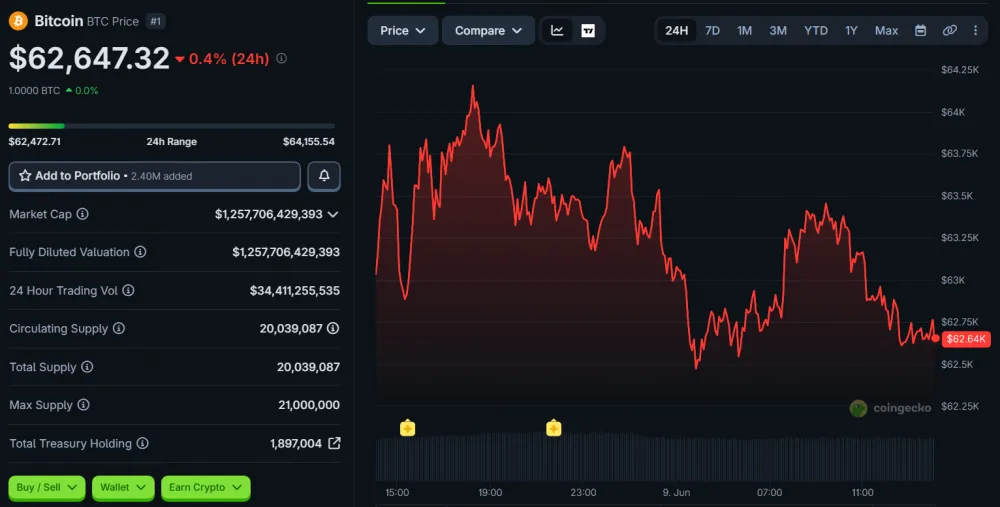Open the calendar date range icon
The height and width of the screenshot is (507, 1000).
(920, 31)
